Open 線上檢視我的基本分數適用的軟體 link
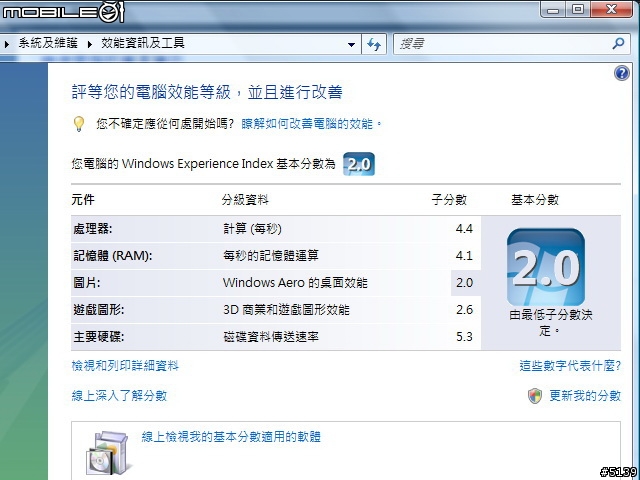 coord(231,437)
